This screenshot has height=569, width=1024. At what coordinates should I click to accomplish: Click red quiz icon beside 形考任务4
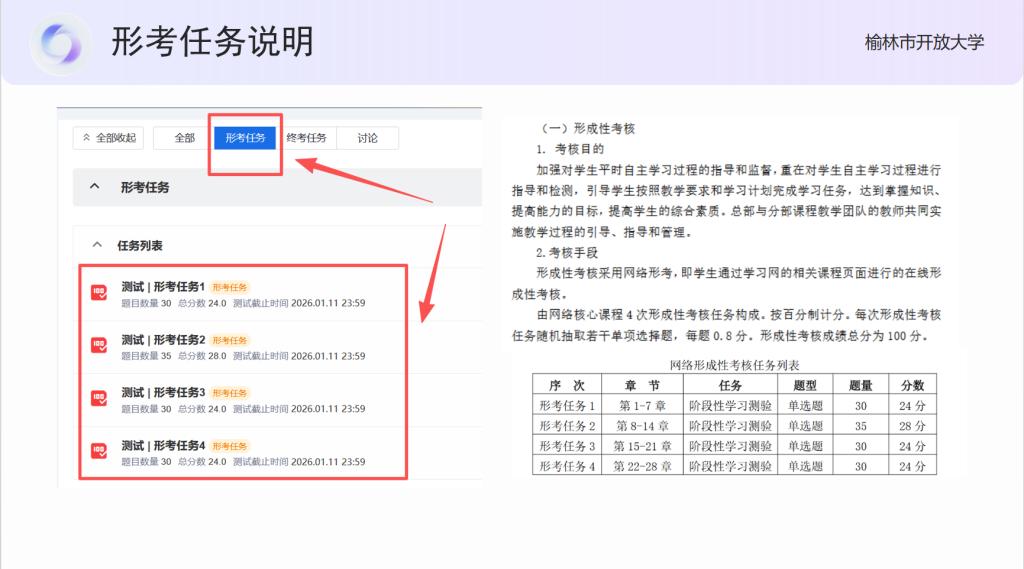(99, 451)
